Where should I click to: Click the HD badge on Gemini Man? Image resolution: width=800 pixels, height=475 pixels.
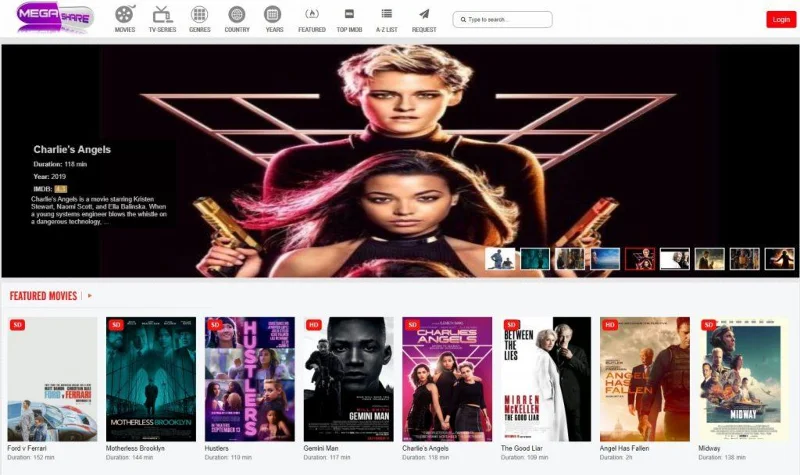pos(314,324)
